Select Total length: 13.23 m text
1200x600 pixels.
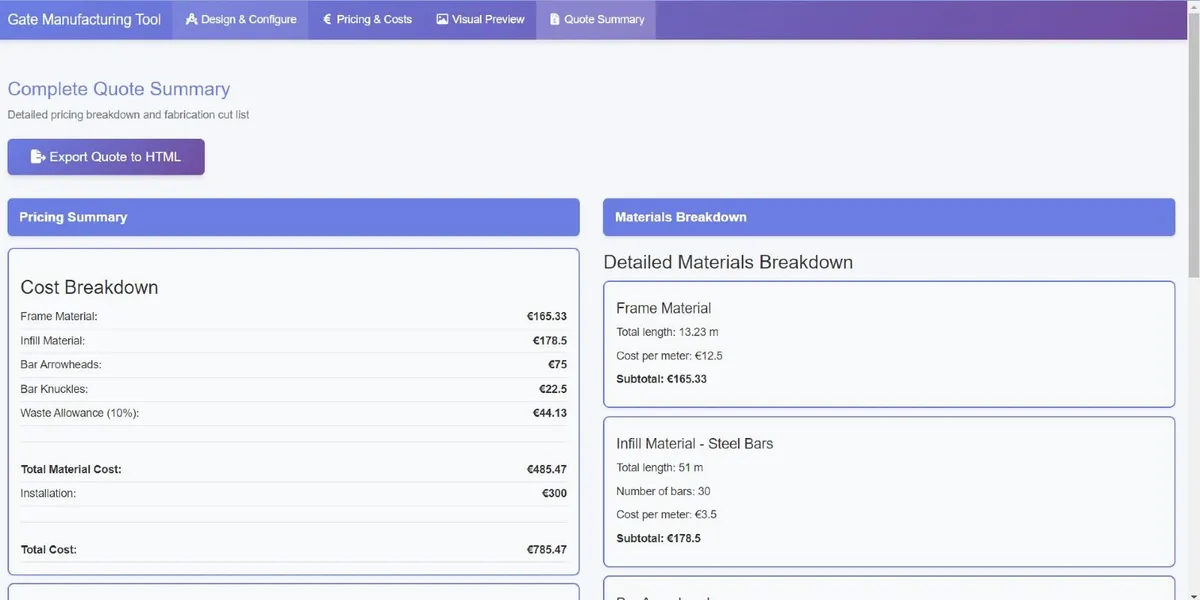[x=667, y=332]
